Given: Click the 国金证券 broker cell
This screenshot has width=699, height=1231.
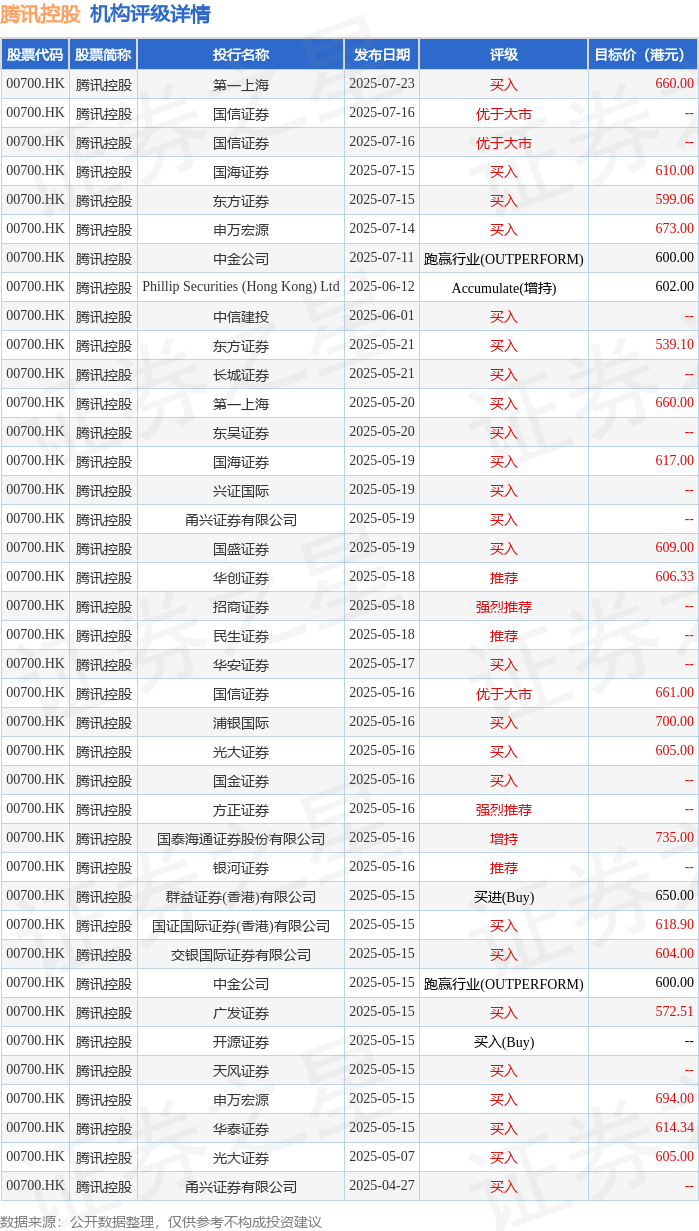Looking at the screenshot, I should pyautogui.click(x=241, y=781).
